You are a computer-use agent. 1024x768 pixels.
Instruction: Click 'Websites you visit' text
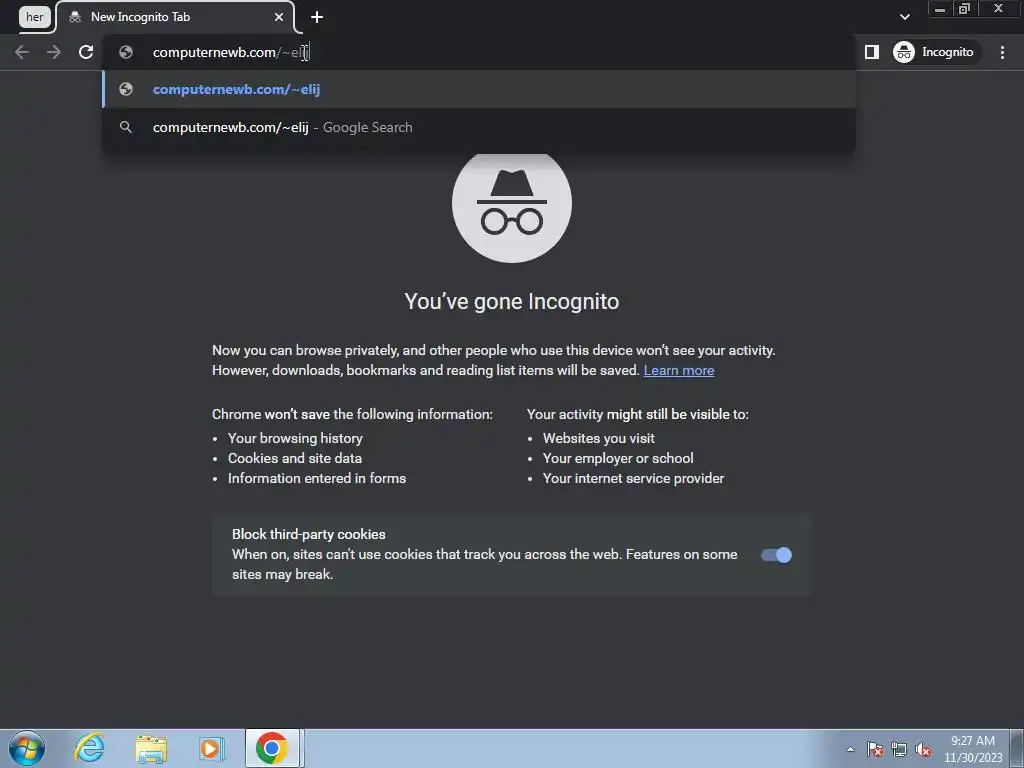tap(599, 438)
